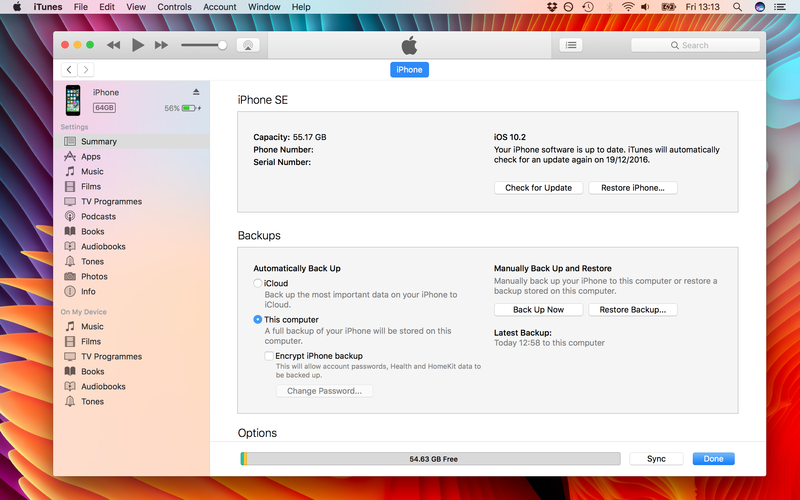Click the Spotlight search magnifier icon
The width and height of the screenshot is (800, 500).
(737, 7)
